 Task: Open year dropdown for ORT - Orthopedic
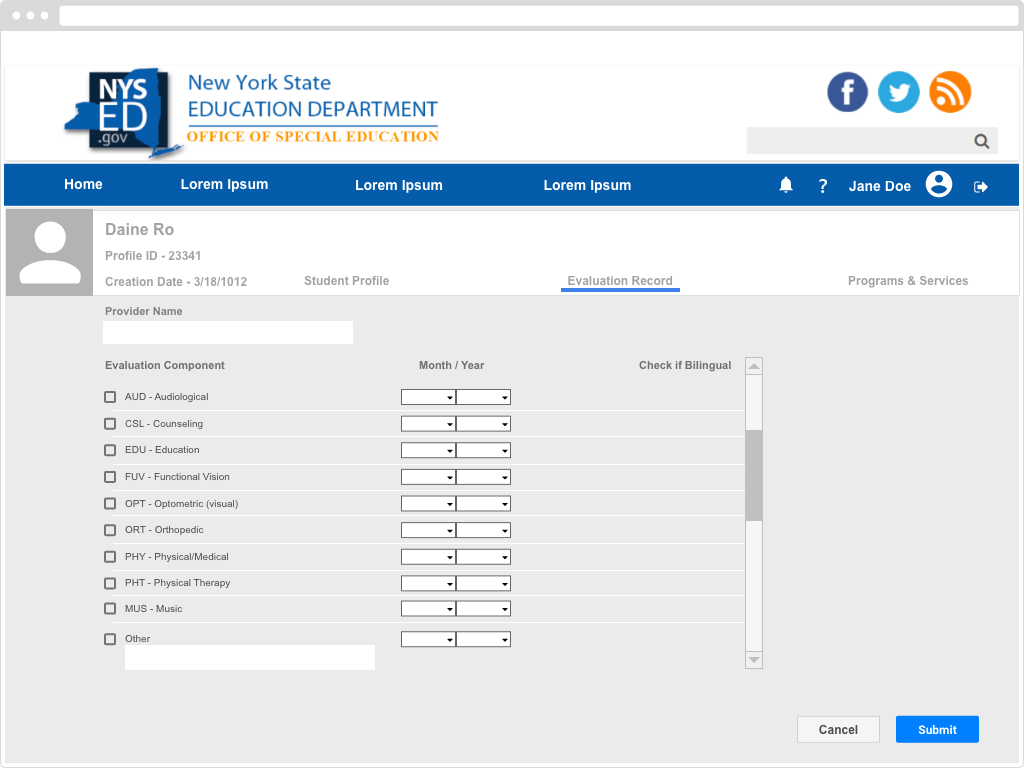tap(483, 530)
